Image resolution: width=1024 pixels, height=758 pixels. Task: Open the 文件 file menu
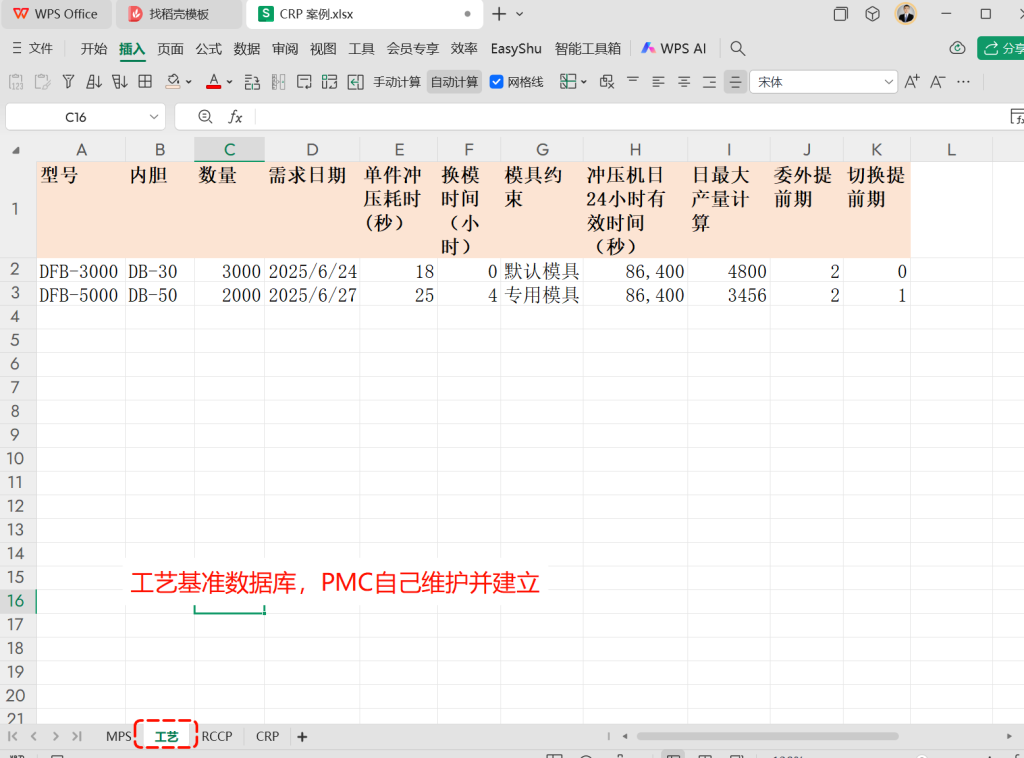(33, 48)
